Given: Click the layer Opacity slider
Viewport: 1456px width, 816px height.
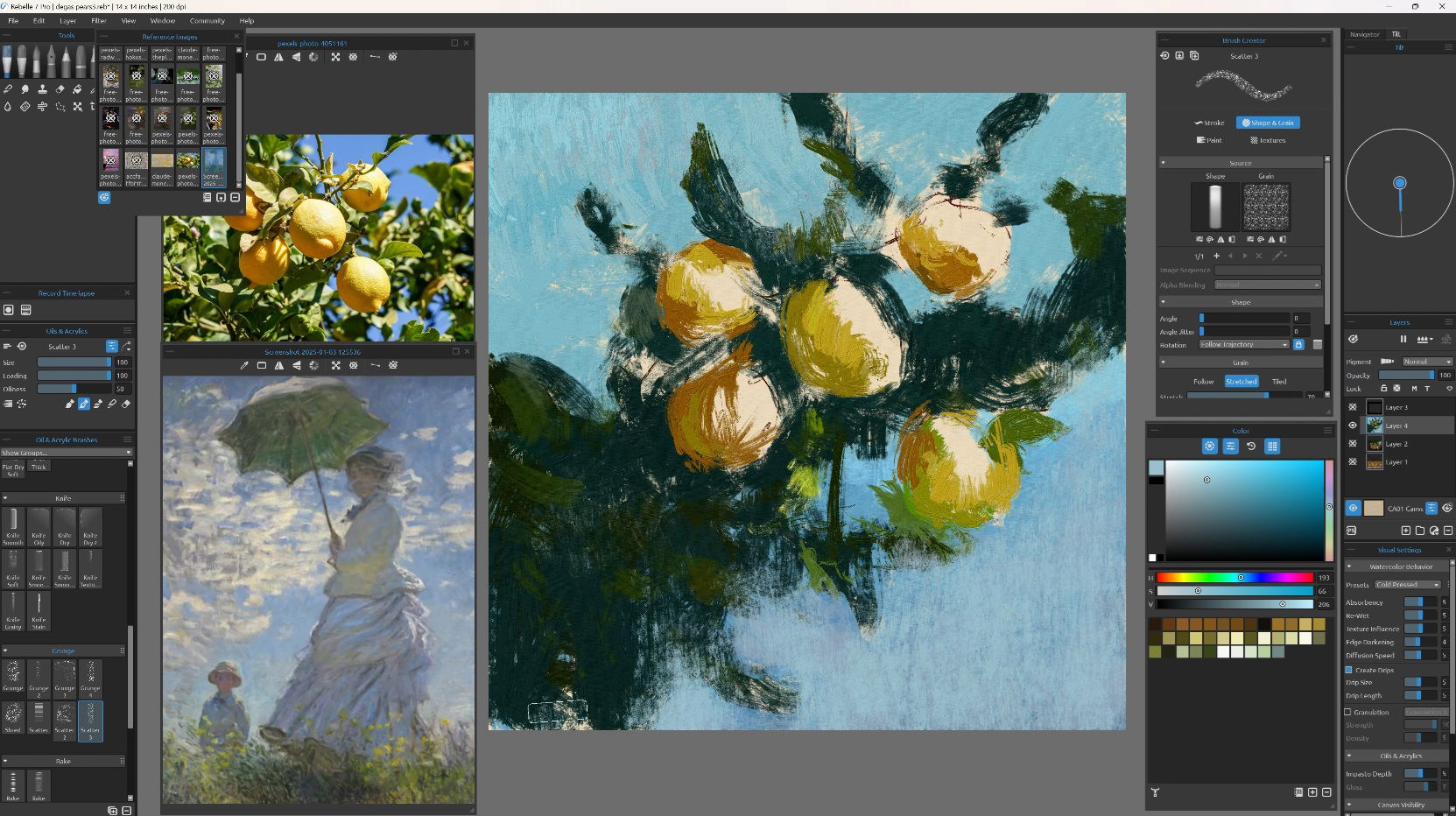Looking at the screenshot, I should [1407, 375].
